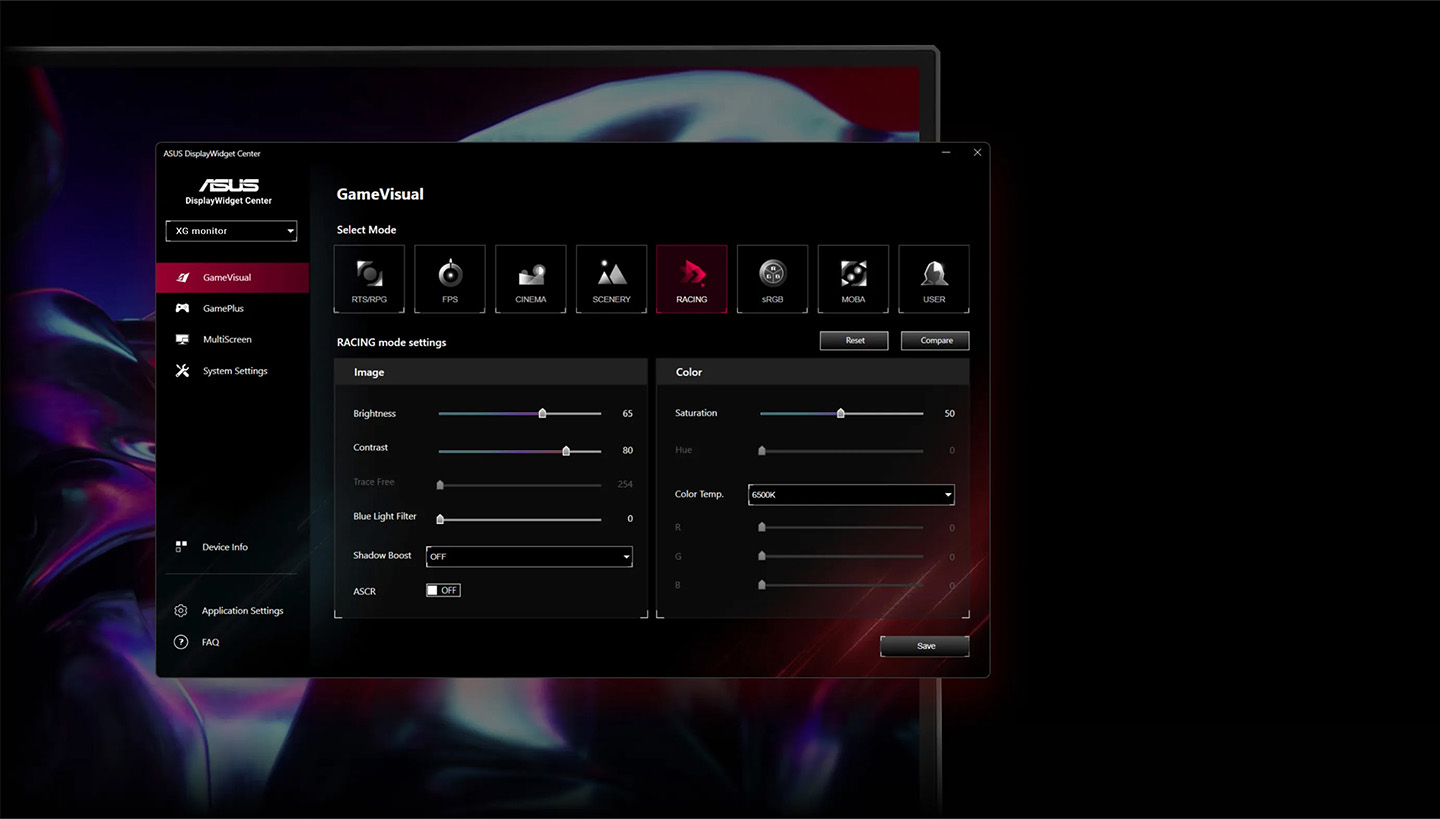Image resolution: width=1440 pixels, height=819 pixels.
Task: Click the R color slider
Action: [x=842, y=527]
